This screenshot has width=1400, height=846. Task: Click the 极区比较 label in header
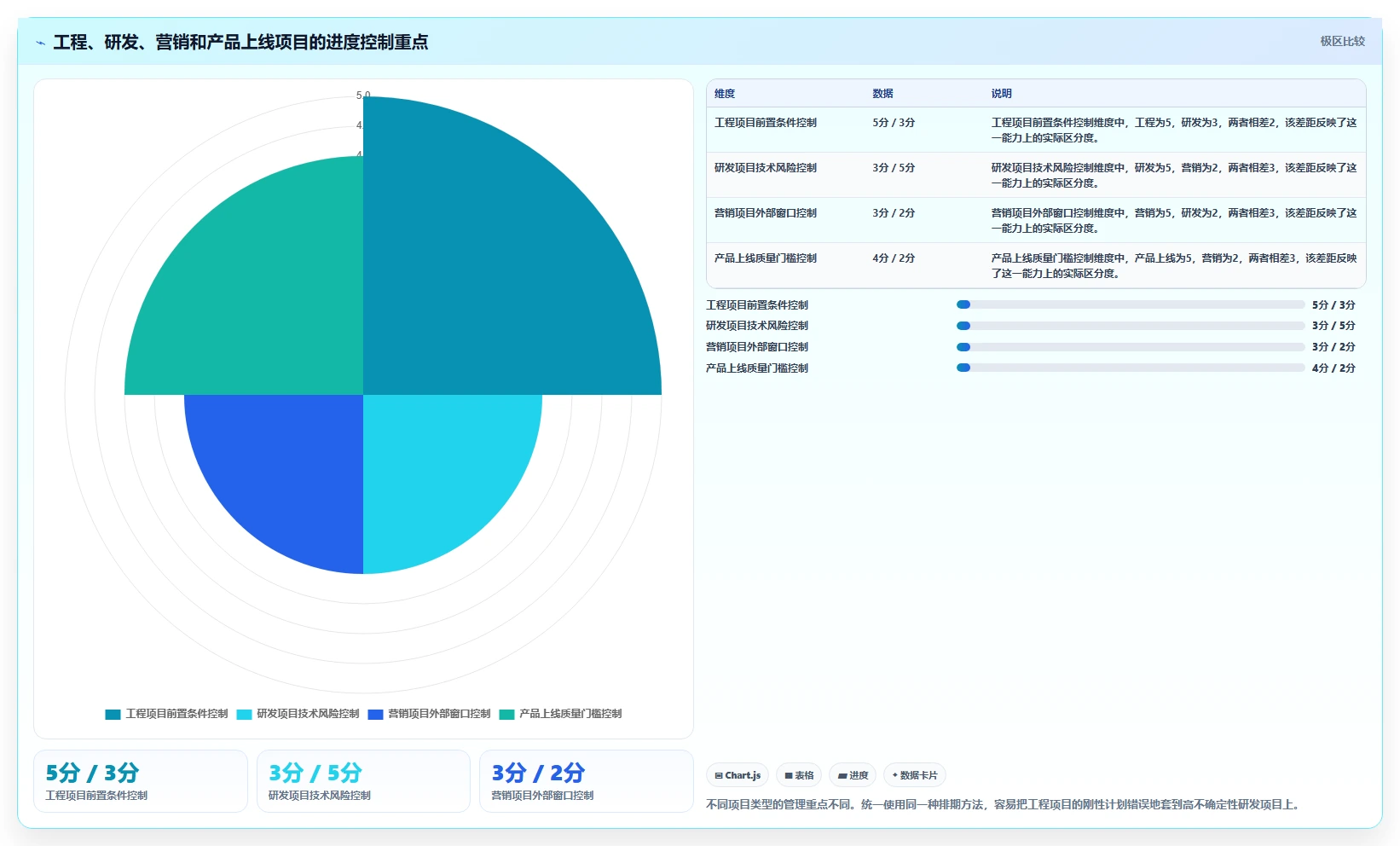1342,41
